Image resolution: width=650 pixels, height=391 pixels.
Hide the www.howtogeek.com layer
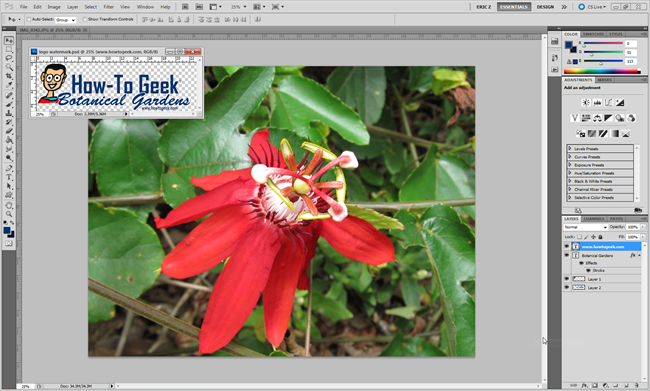[567, 246]
